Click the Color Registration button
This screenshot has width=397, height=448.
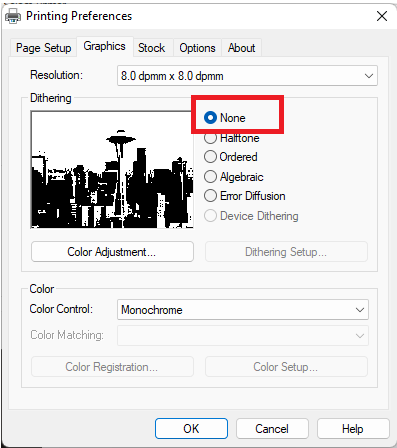pyautogui.click(x=112, y=367)
